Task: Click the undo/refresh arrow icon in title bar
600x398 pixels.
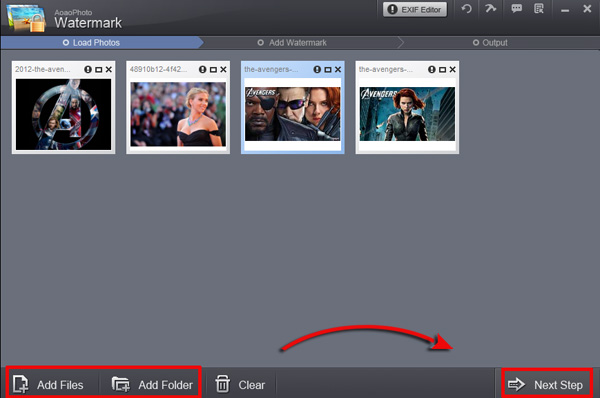Action: tap(466, 9)
